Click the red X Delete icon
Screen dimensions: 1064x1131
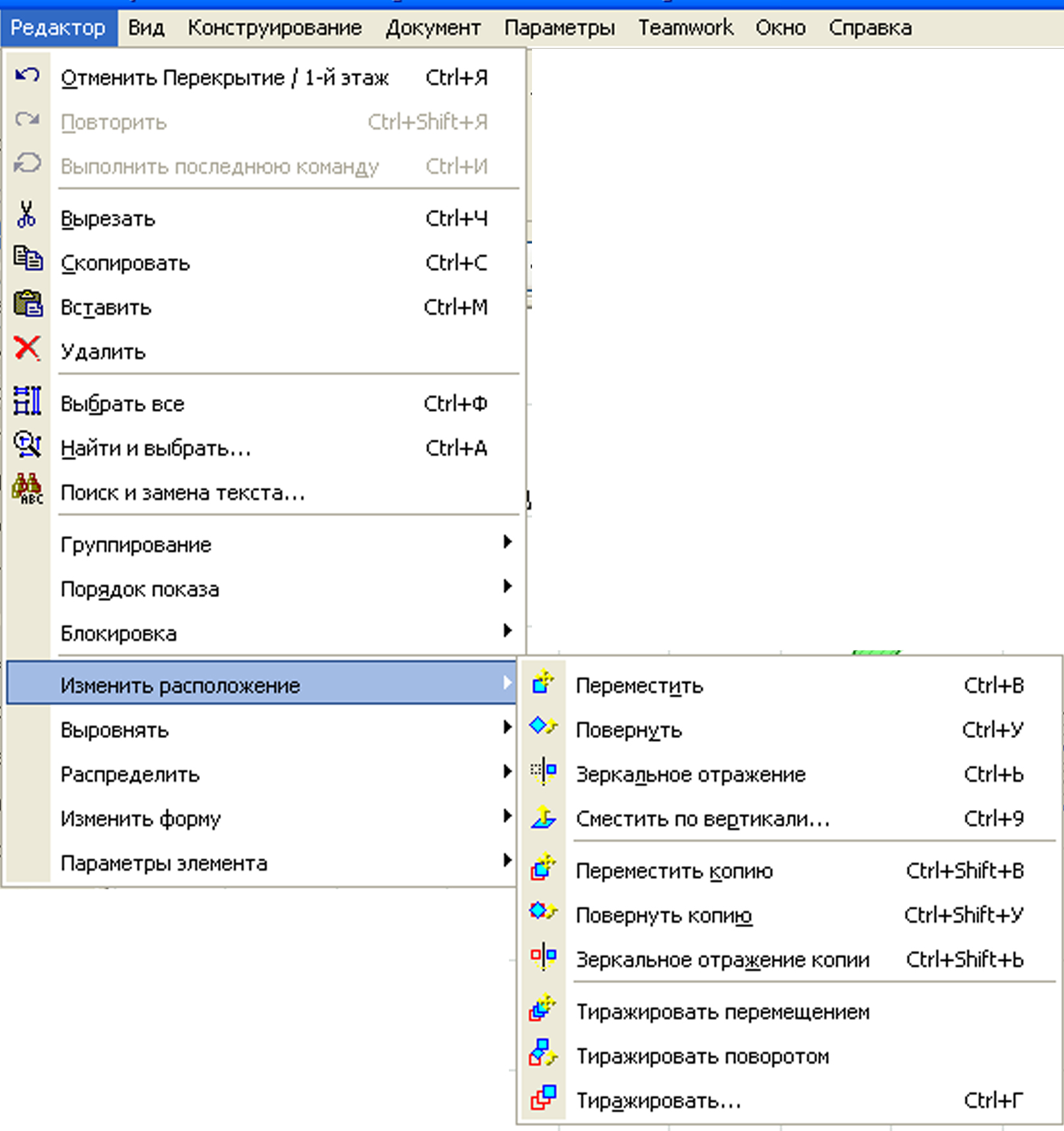click(27, 348)
